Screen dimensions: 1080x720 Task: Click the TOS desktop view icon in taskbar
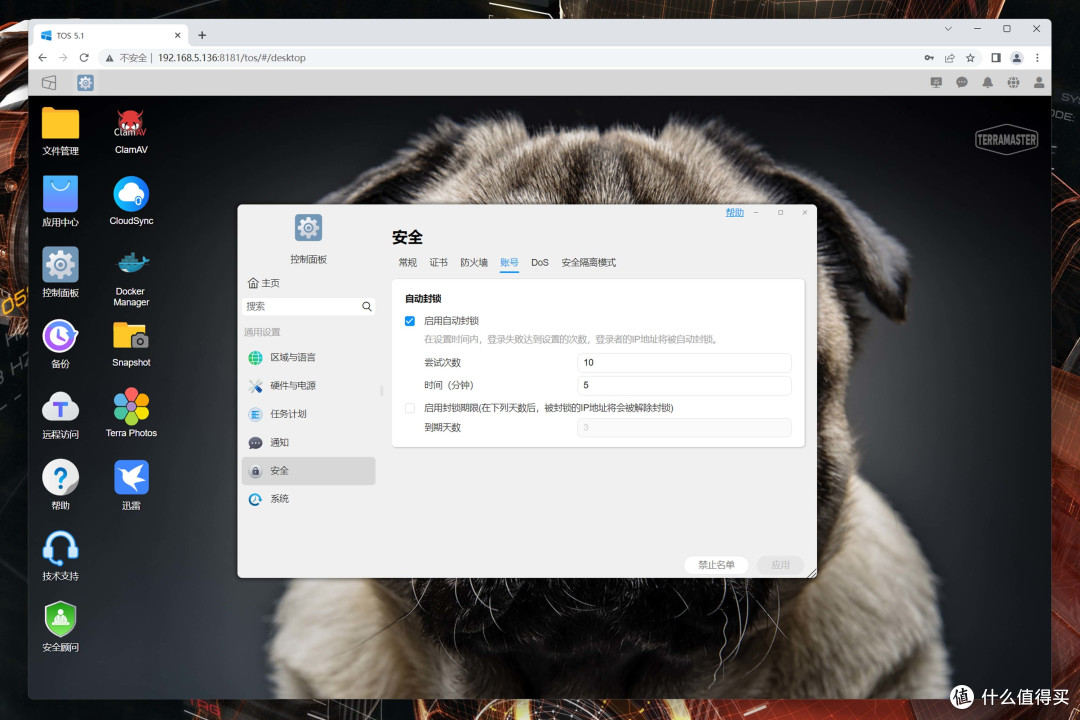tap(49, 83)
